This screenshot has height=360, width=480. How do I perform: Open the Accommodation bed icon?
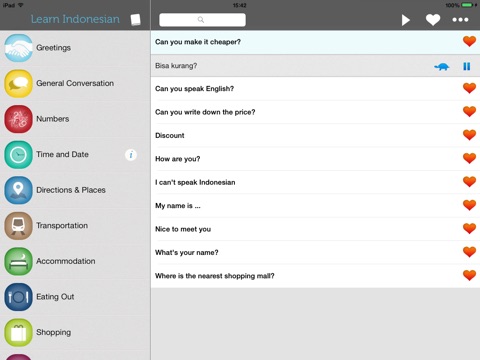pyautogui.click(x=18, y=261)
